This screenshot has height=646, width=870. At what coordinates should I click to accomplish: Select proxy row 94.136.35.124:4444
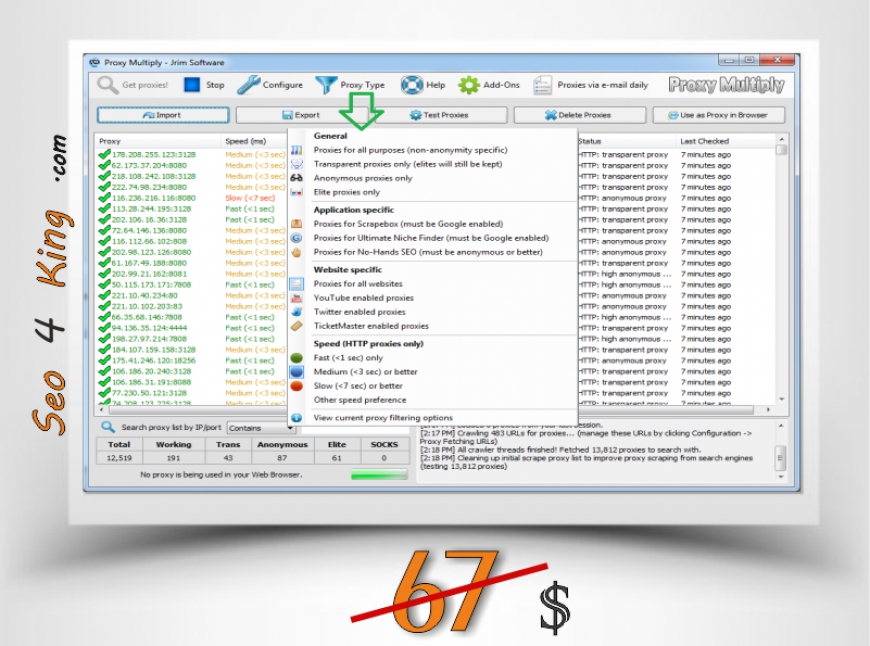point(150,327)
